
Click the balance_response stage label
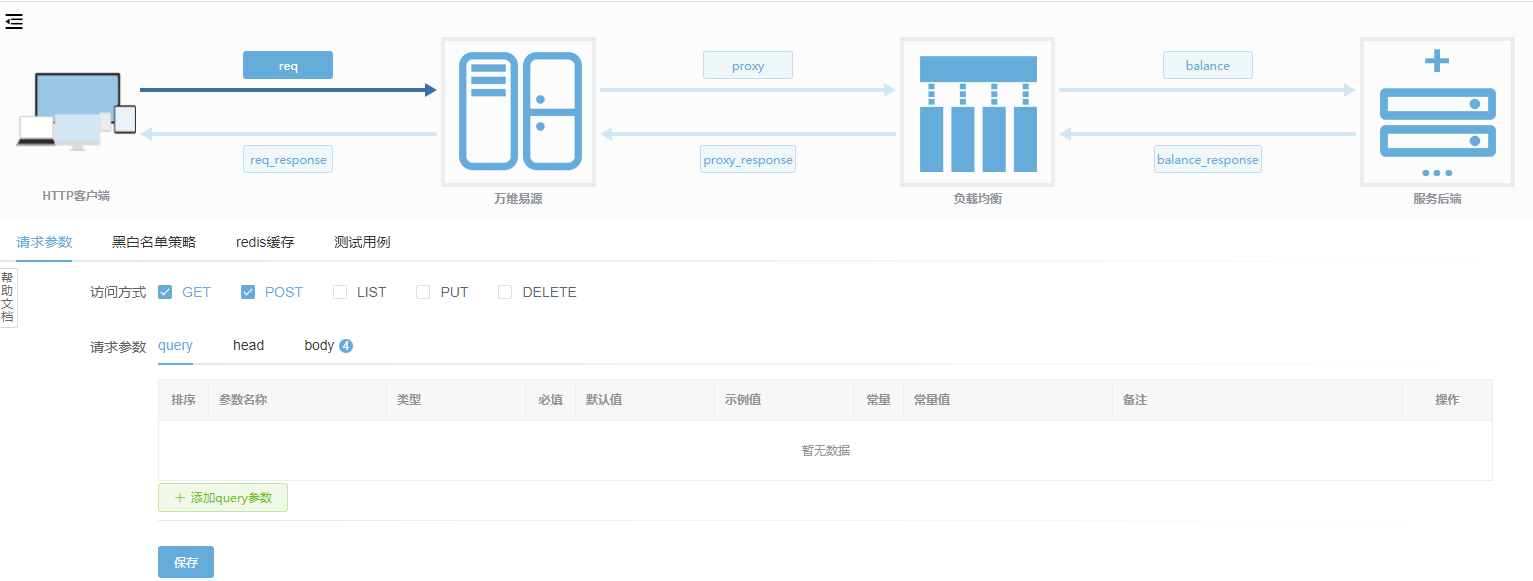coord(1207,160)
